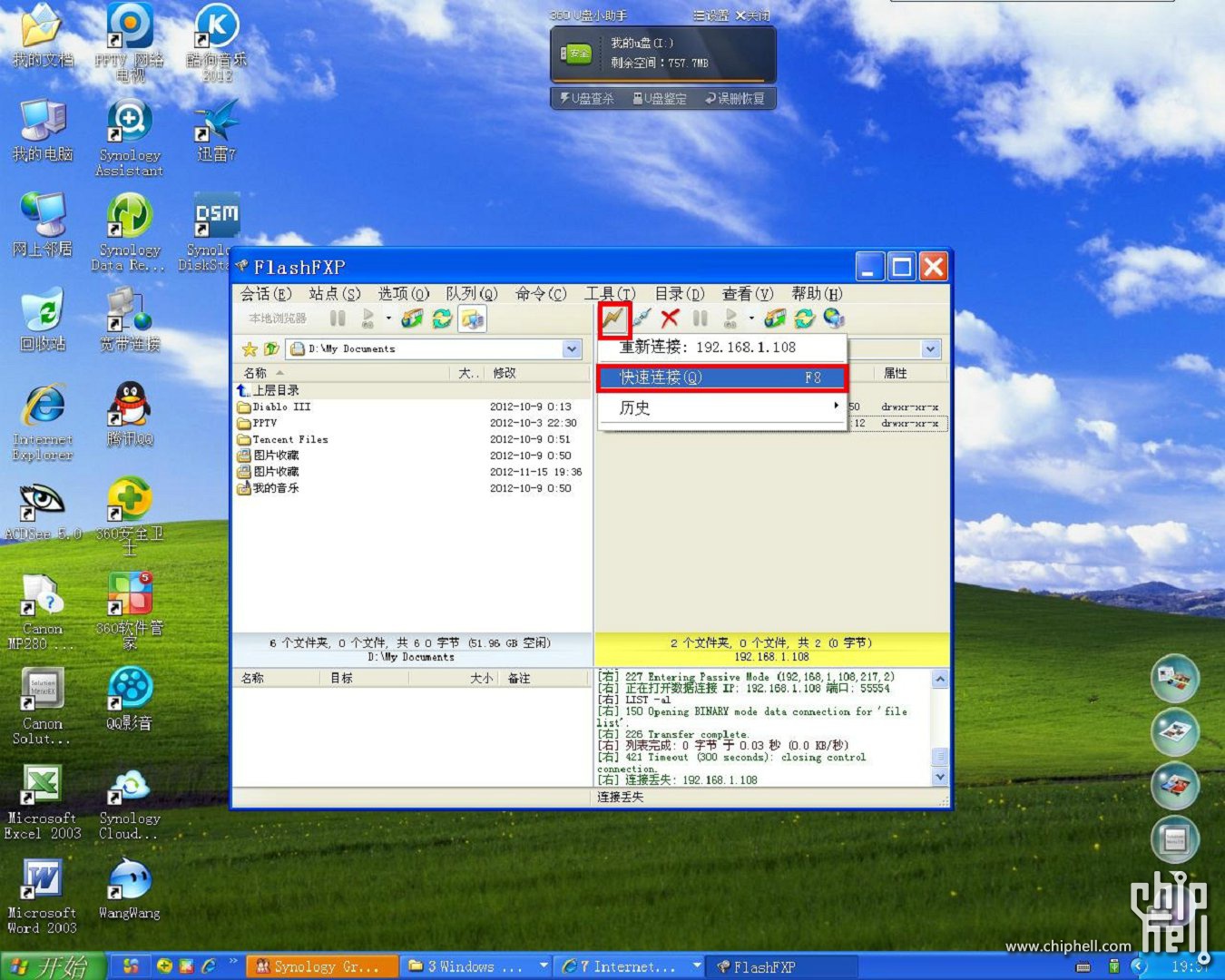The image size is (1225, 980).
Task: Click the transfer queue go icon in the remote toolbar
Action: coord(730,318)
